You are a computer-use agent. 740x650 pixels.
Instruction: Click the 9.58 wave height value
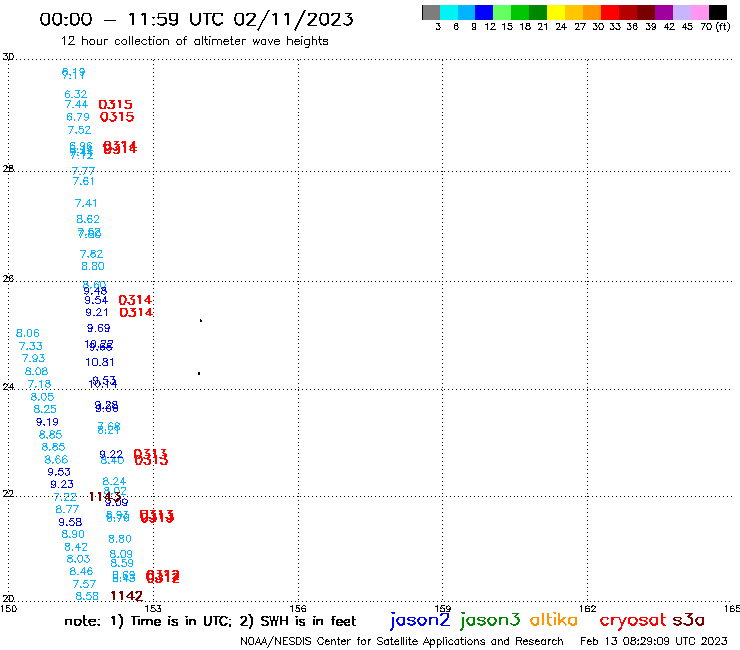[x=70, y=522]
